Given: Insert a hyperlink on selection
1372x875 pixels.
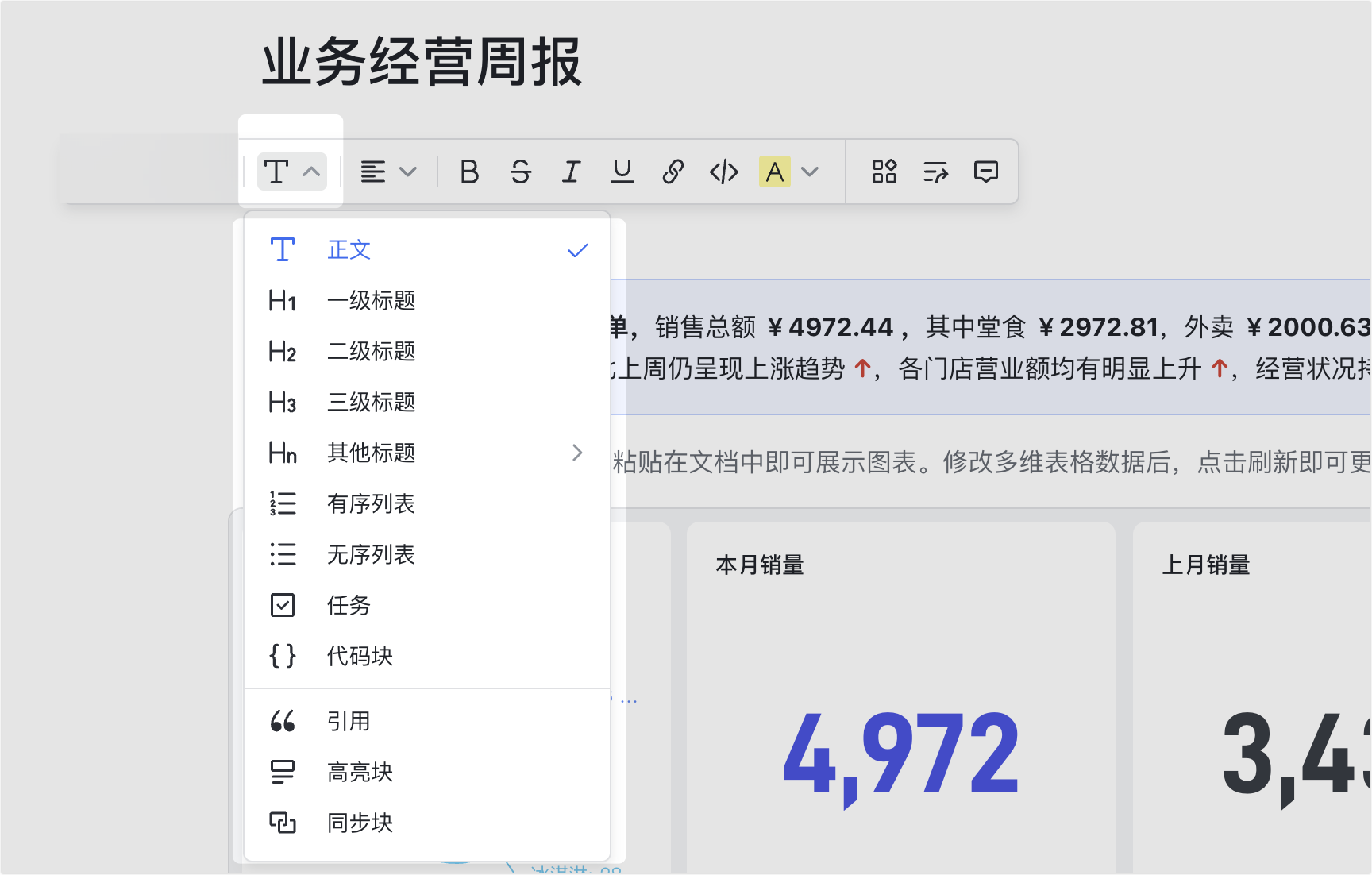Looking at the screenshot, I should click(x=673, y=172).
